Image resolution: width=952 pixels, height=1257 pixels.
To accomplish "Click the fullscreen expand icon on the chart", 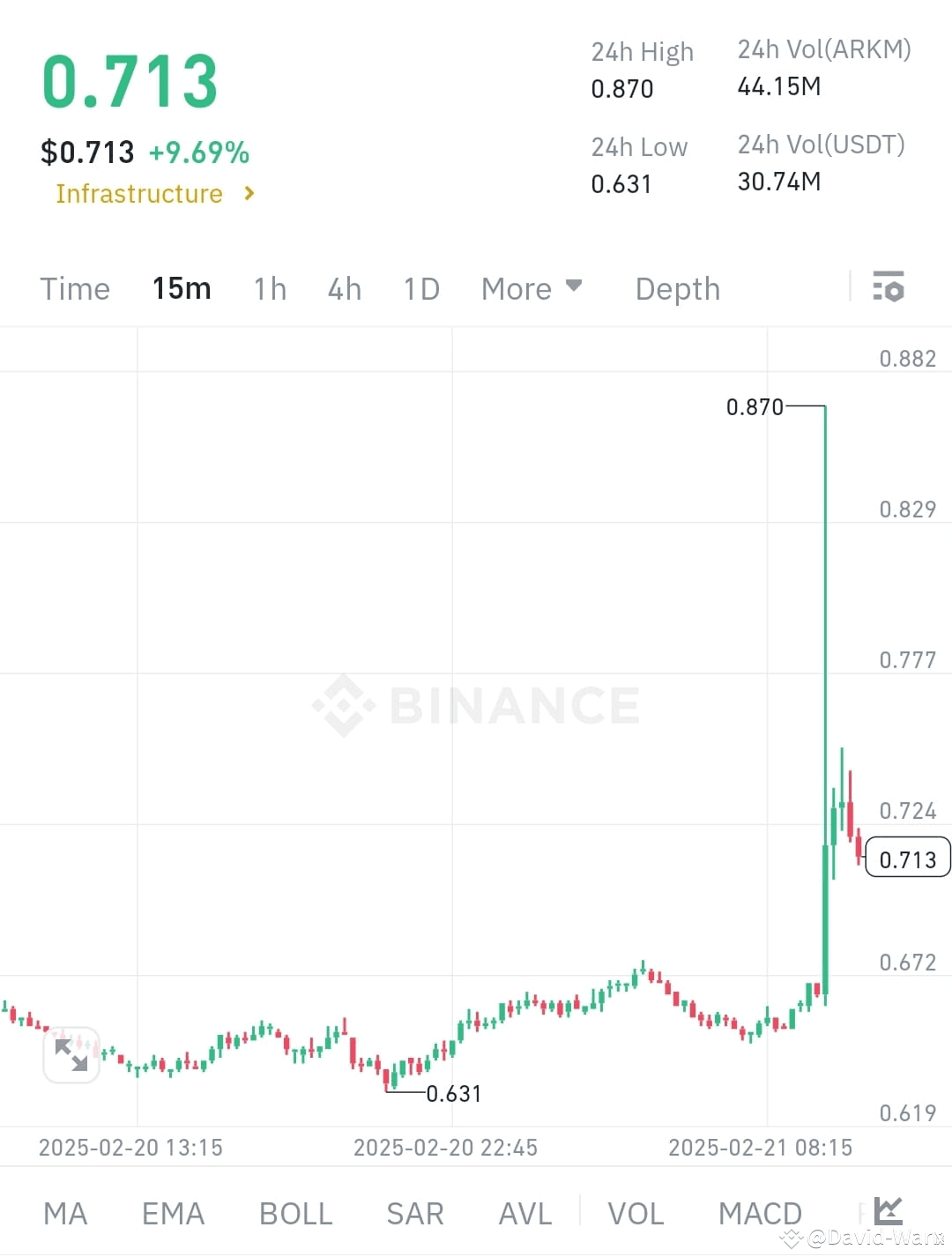I will [71, 1054].
